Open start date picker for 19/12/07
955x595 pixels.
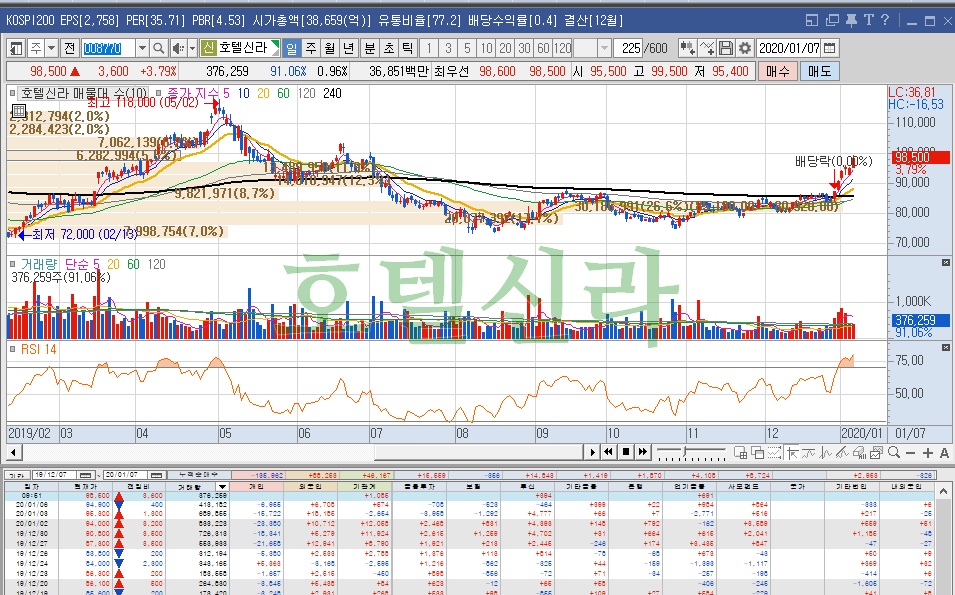(86, 475)
